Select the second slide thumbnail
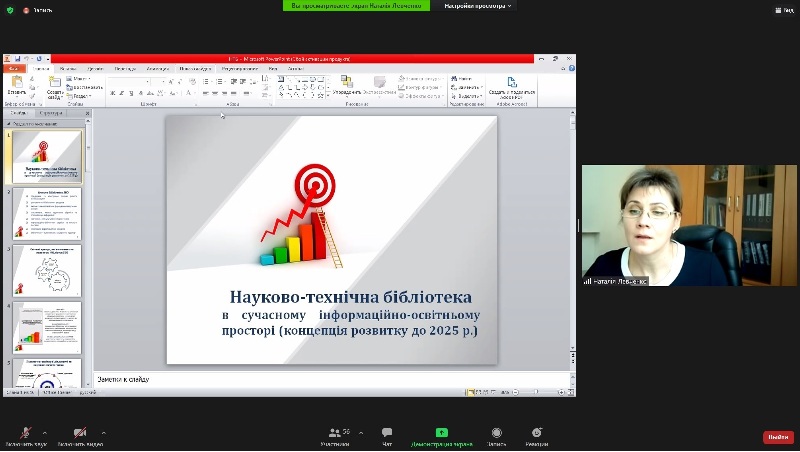The image size is (800, 452). (x=47, y=213)
